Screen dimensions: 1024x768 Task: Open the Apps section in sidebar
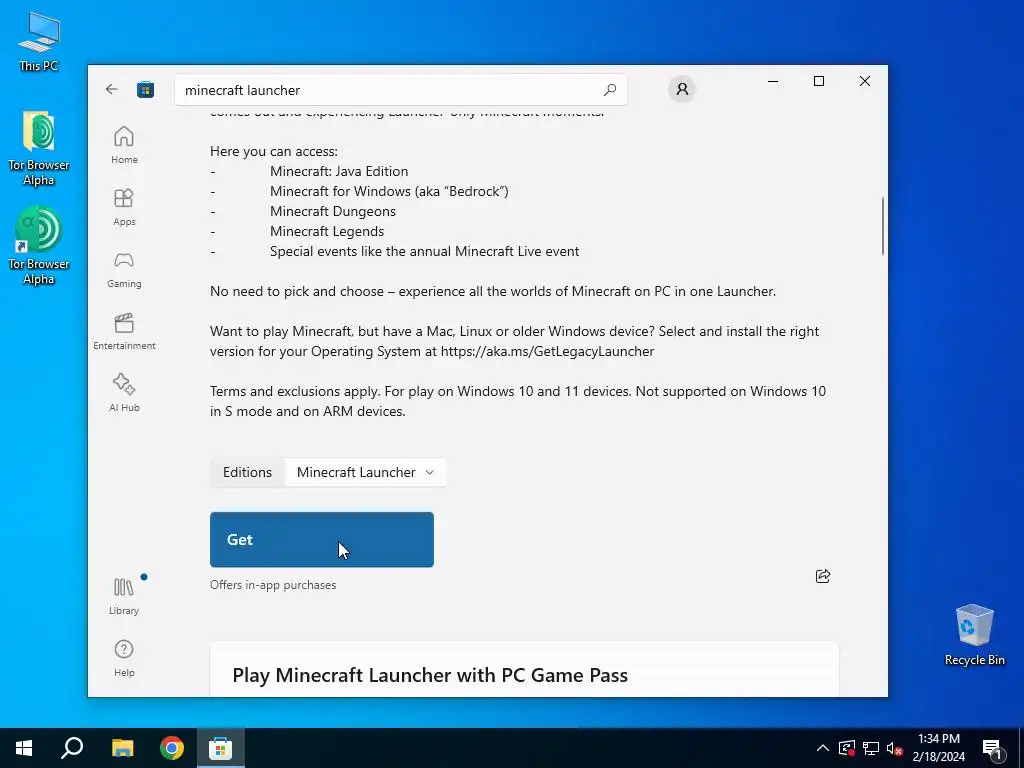124,207
